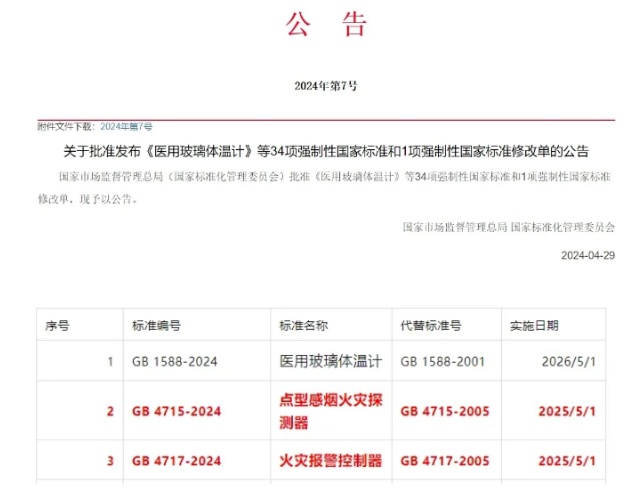
Task: Click the centered 2024年第7号 announcement number
Action: tap(326, 86)
